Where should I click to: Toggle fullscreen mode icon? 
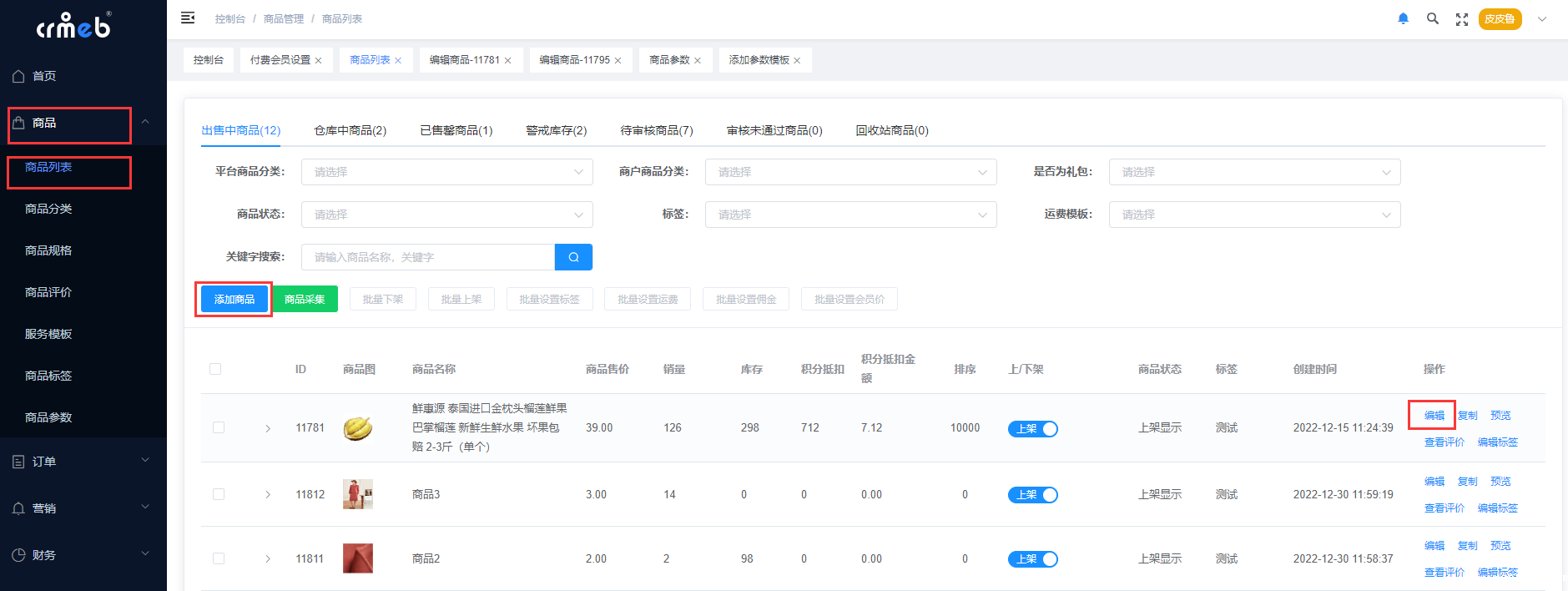click(x=1461, y=19)
